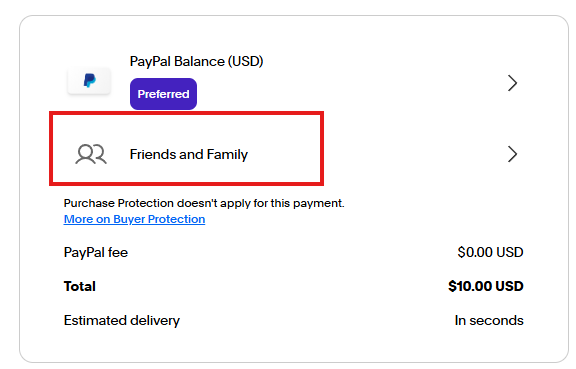
Task: Click the In seconds delivery value
Action: pyautogui.click(x=489, y=320)
